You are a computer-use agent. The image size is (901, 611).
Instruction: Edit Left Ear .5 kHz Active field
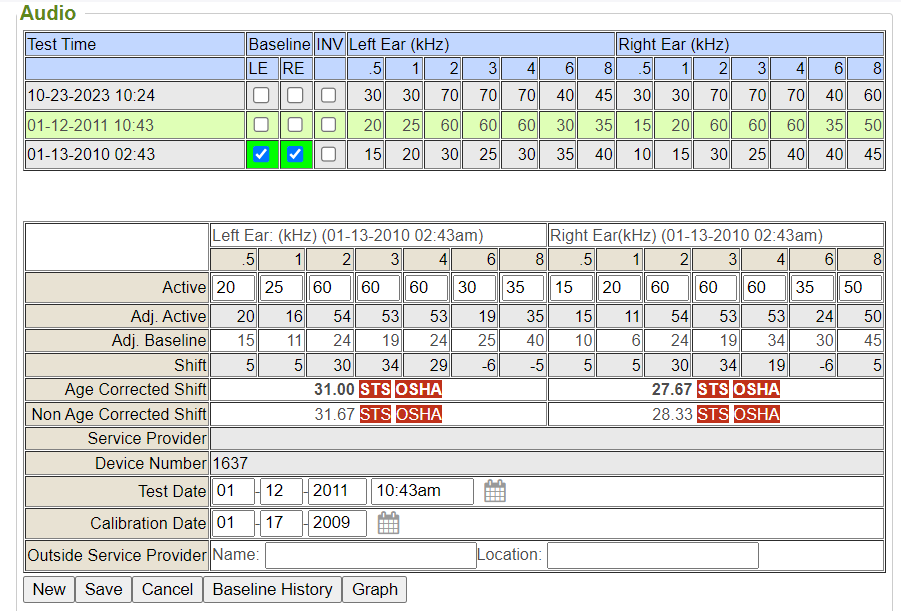tap(233, 288)
